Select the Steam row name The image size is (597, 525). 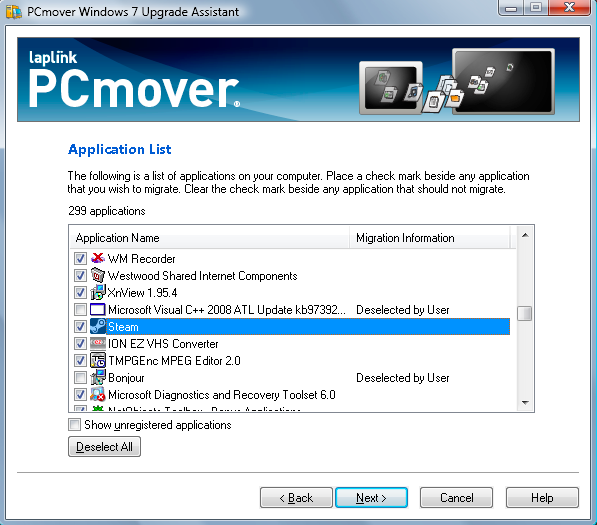[123, 327]
